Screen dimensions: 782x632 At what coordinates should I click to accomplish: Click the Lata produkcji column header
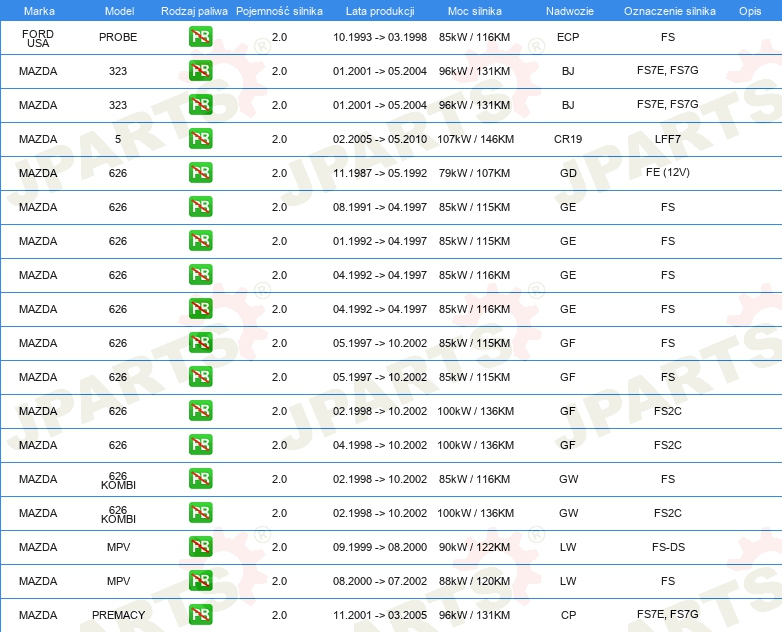[380, 11]
